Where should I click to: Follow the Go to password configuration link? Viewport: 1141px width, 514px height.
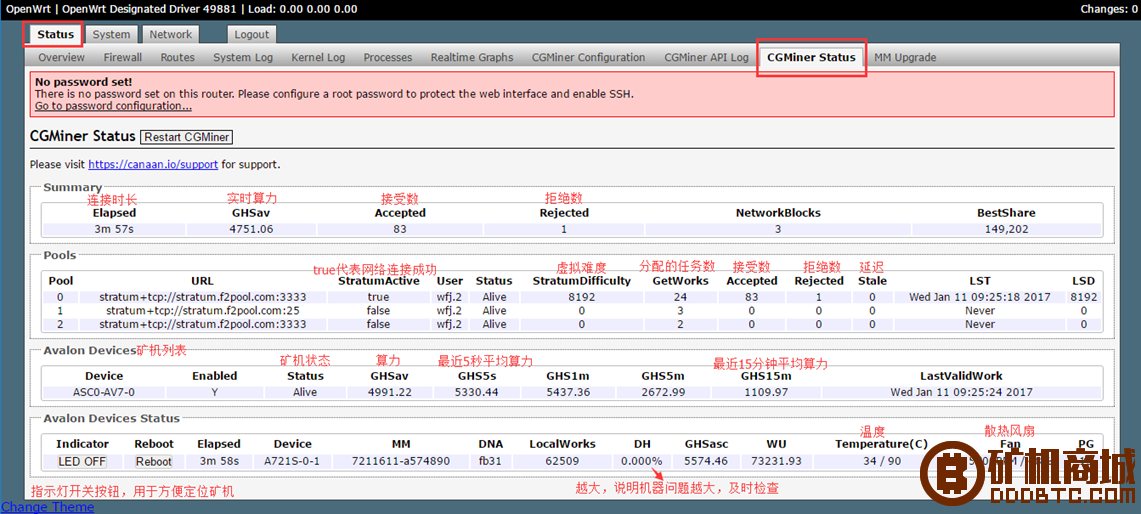pyautogui.click(x=114, y=106)
